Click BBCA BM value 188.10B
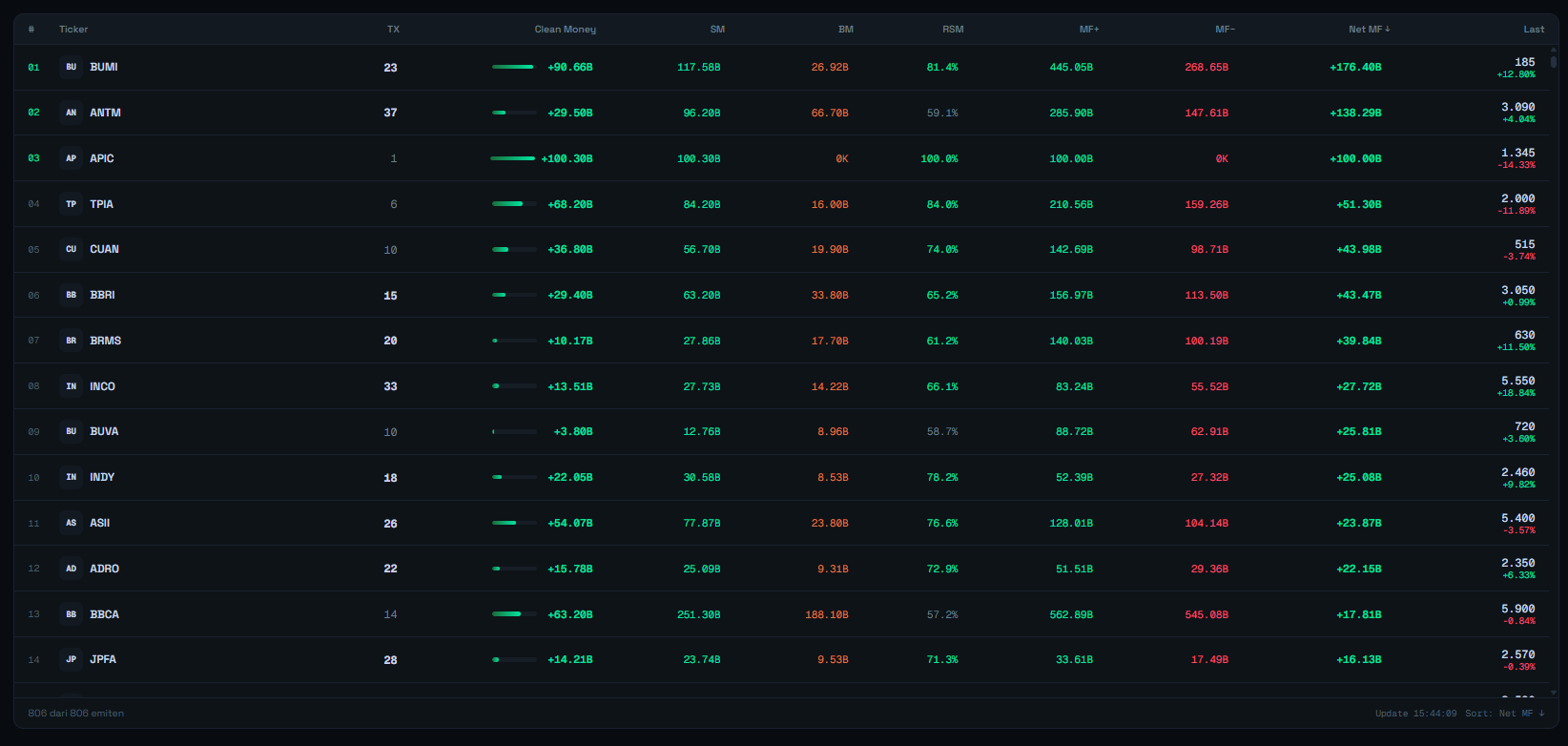 (827, 614)
